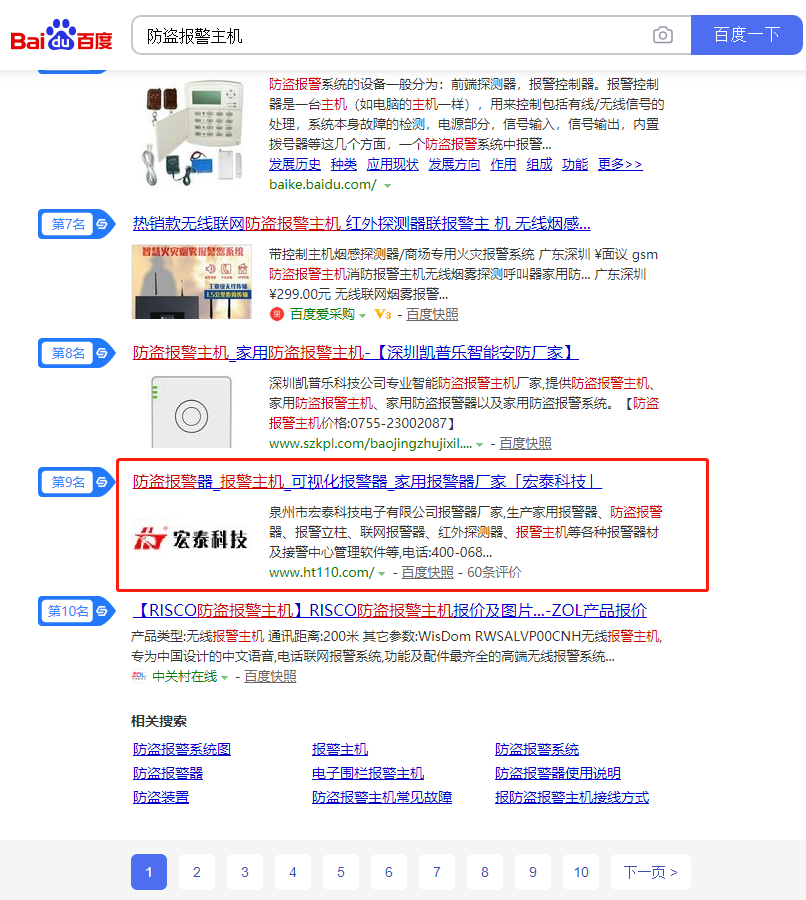Open related search 防盗报警器使用说明

558,773
